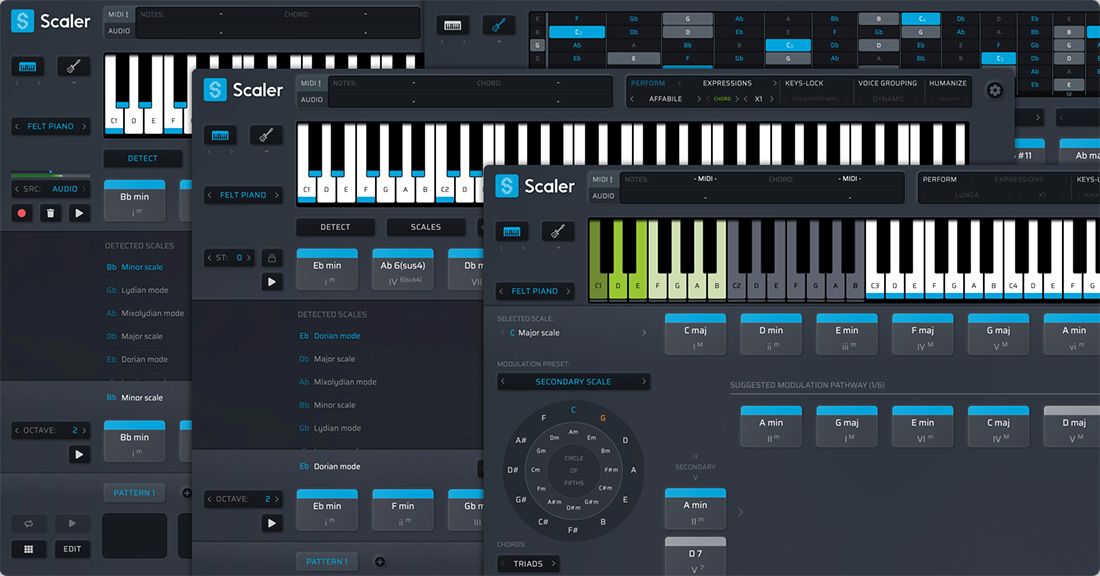Go to next instrument after FELT PIANO in Bb Minor window
The width and height of the screenshot is (1100, 576).
coord(84,126)
